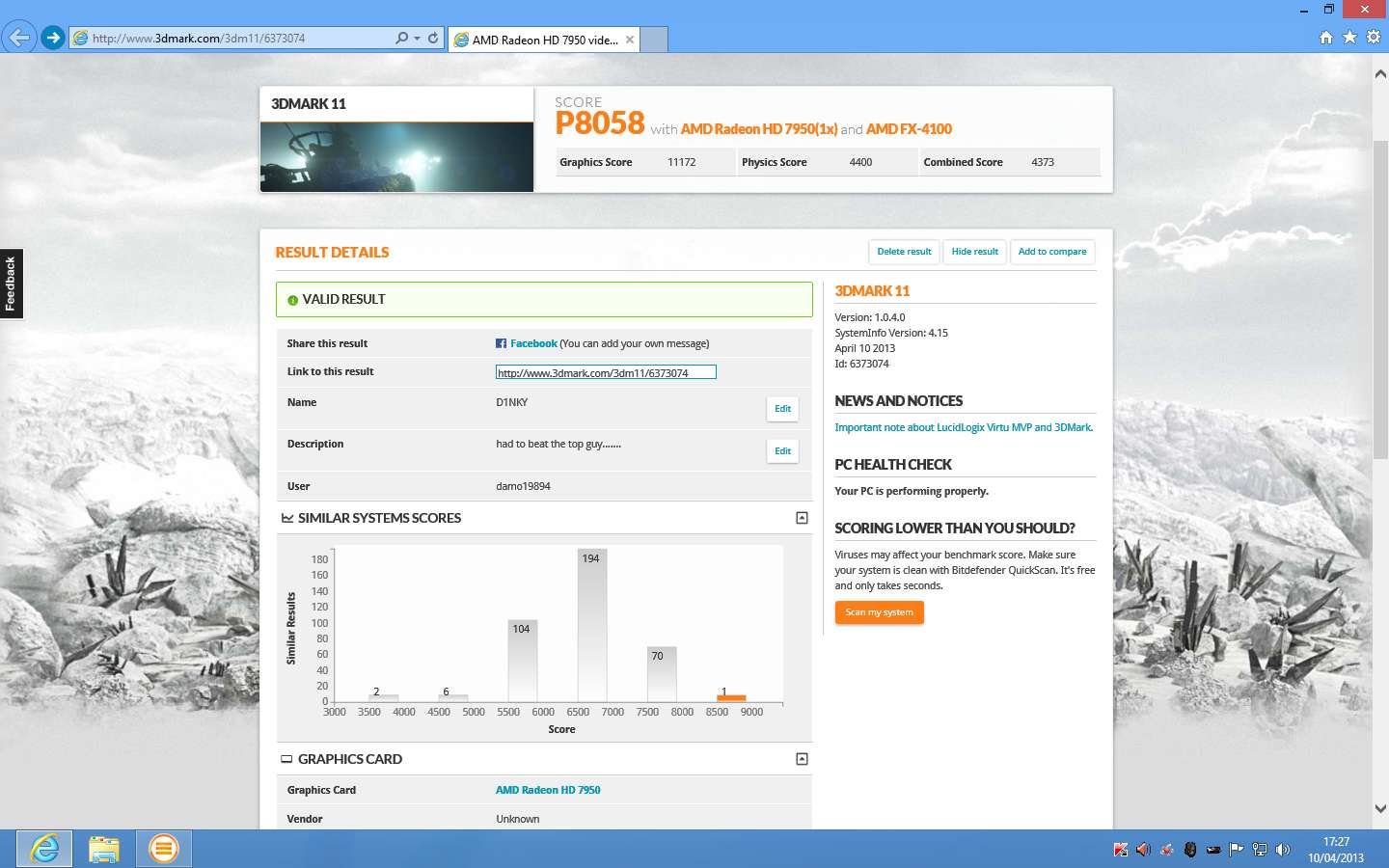Image resolution: width=1389 pixels, height=868 pixels.
Task: Open the AMD FX-4100 processor link
Action: tap(909, 129)
